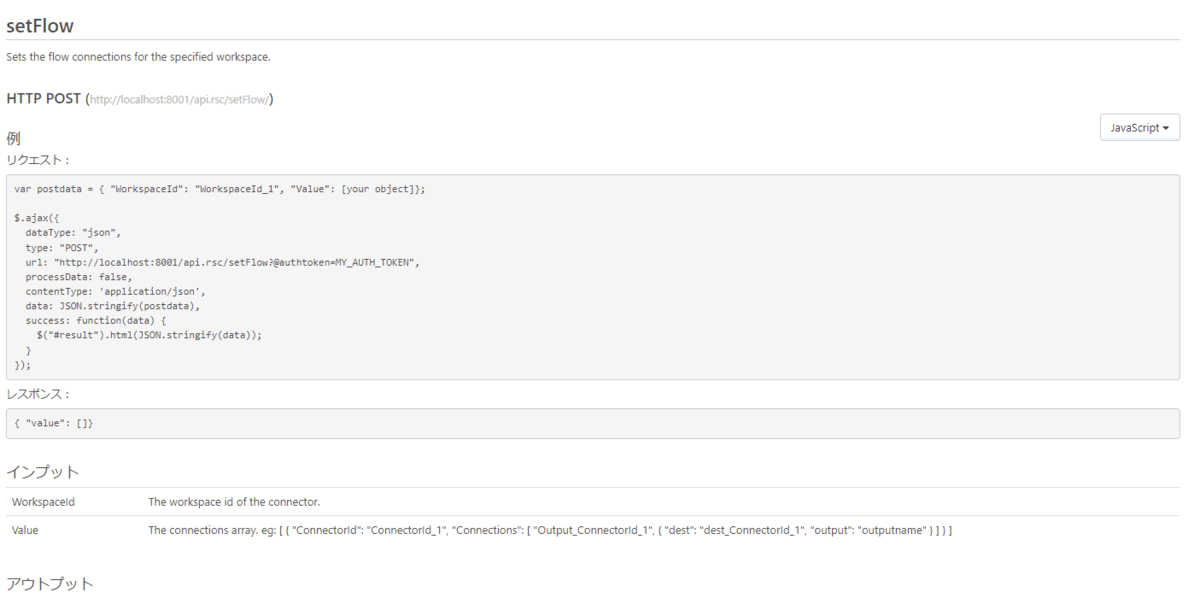Image resolution: width=1200 pixels, height=604 pixels.
Task: Click the リクエスト label
Action: click(38, 159)
